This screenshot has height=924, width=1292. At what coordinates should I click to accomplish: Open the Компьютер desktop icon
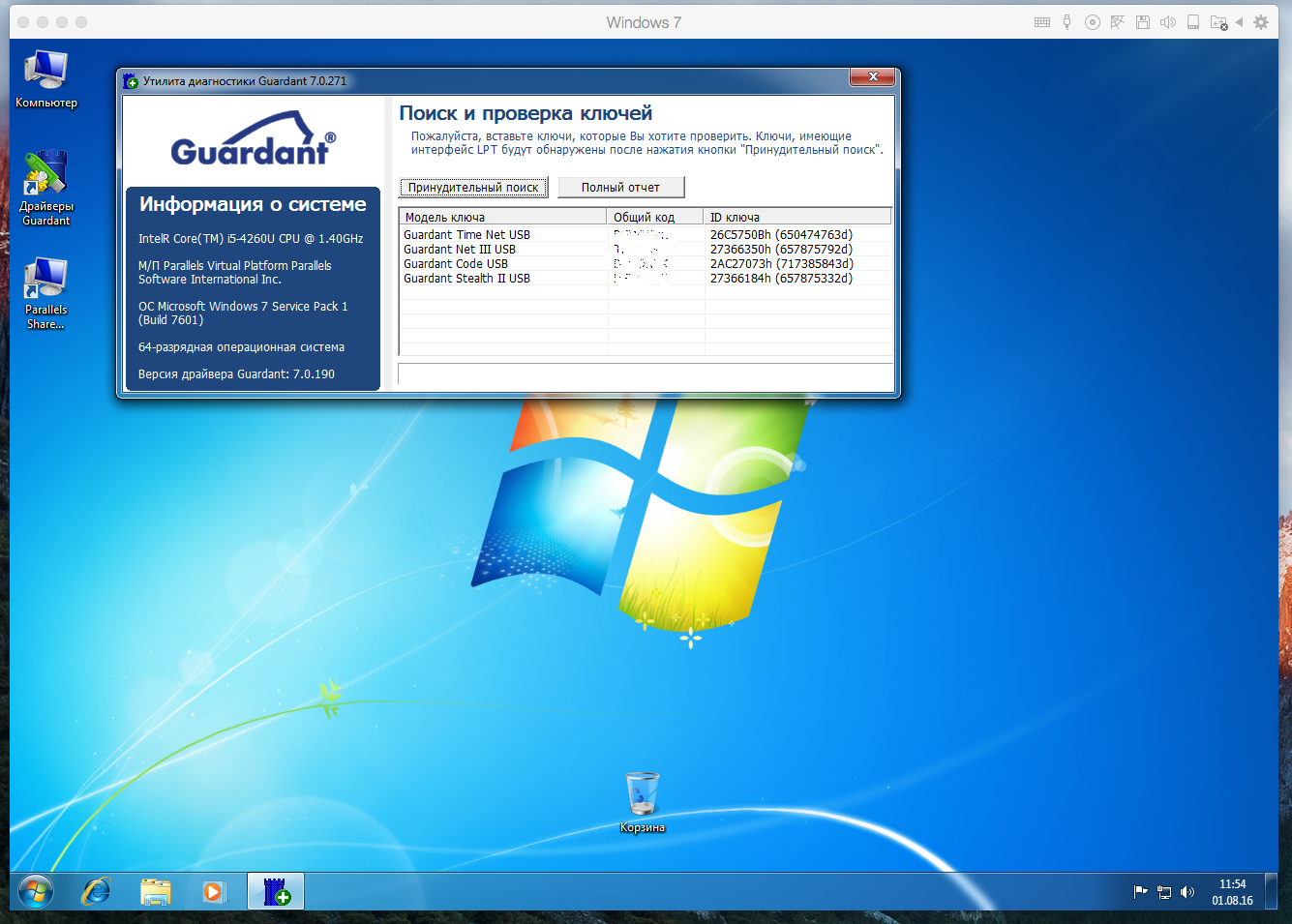pos(45,78)
